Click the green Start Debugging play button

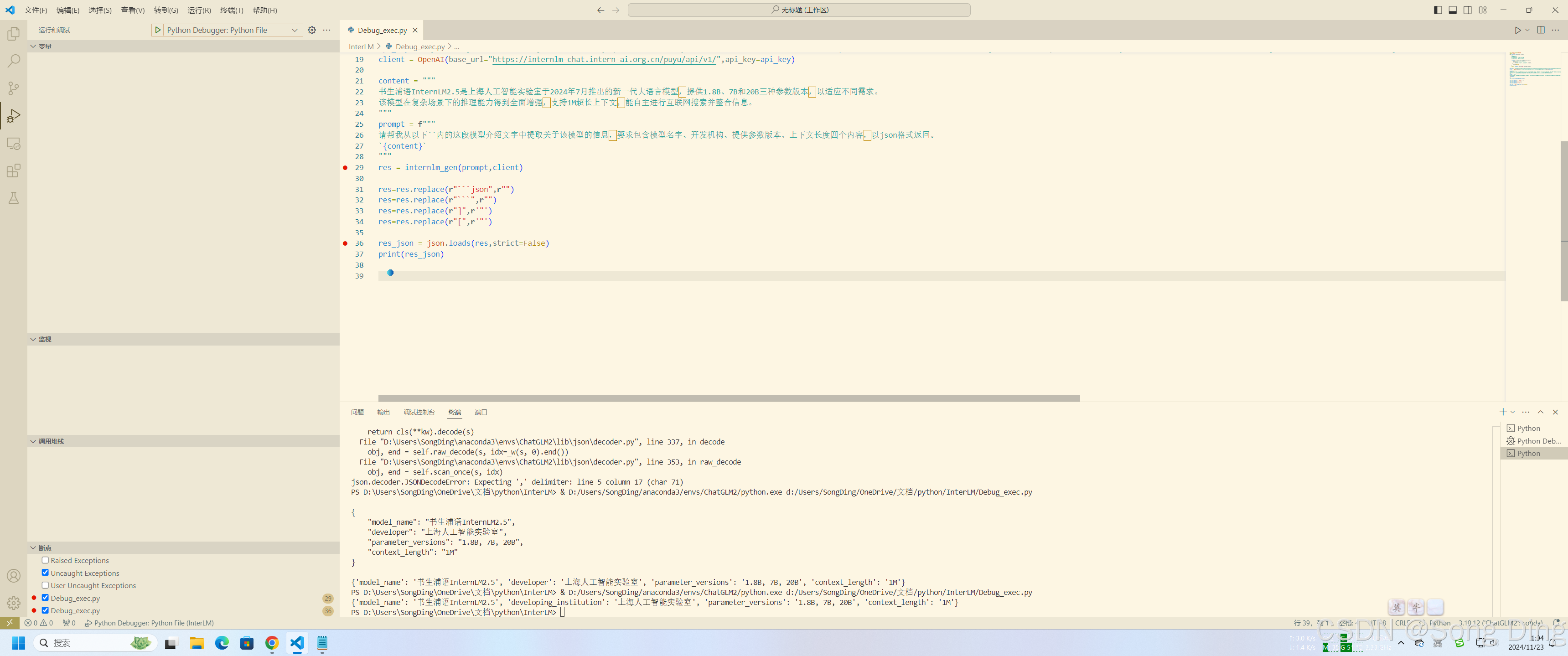pyautogui.click(x=158, y=30)
